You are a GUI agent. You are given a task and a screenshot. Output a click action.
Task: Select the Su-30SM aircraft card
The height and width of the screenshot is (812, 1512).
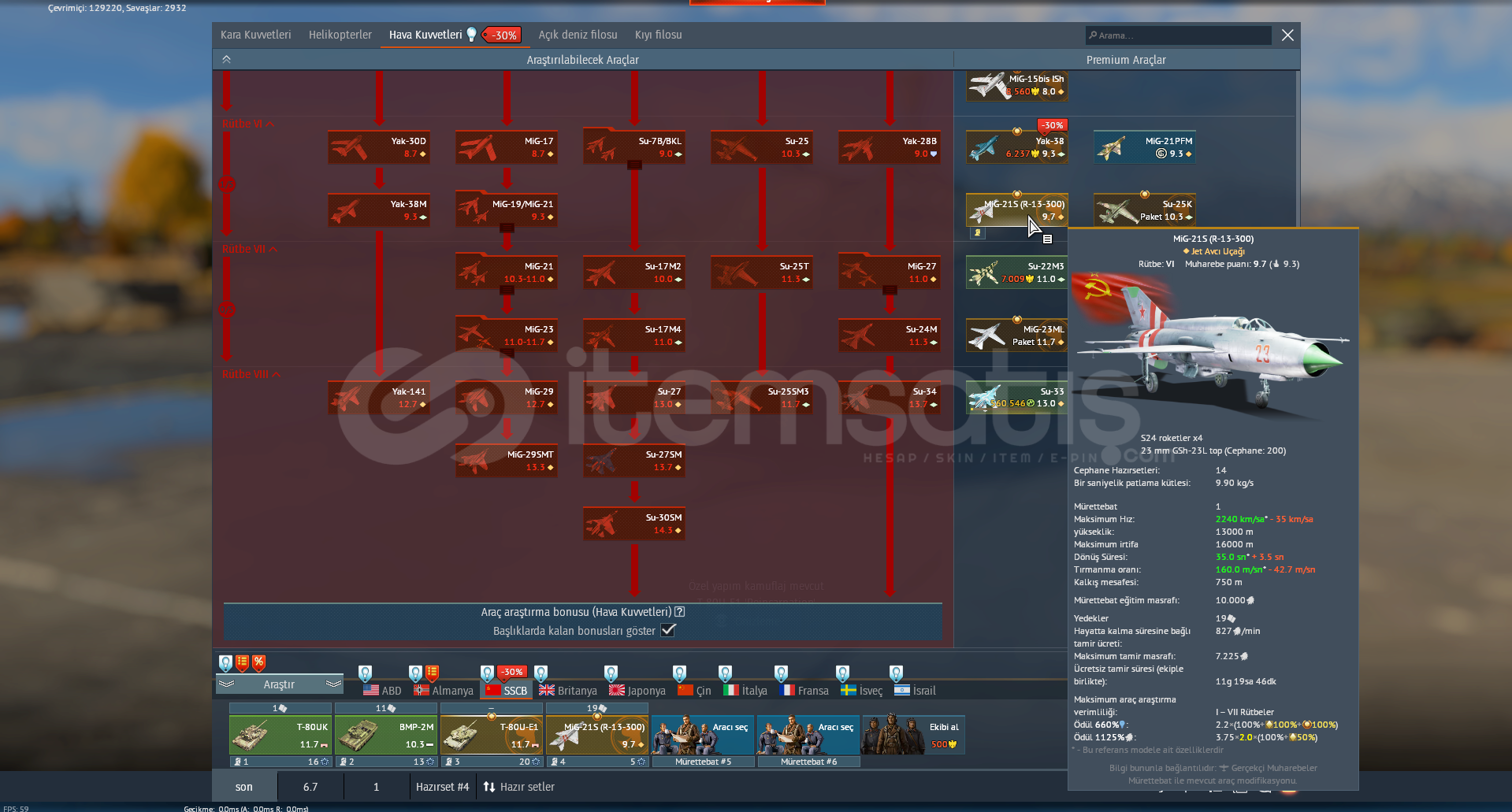634,524
